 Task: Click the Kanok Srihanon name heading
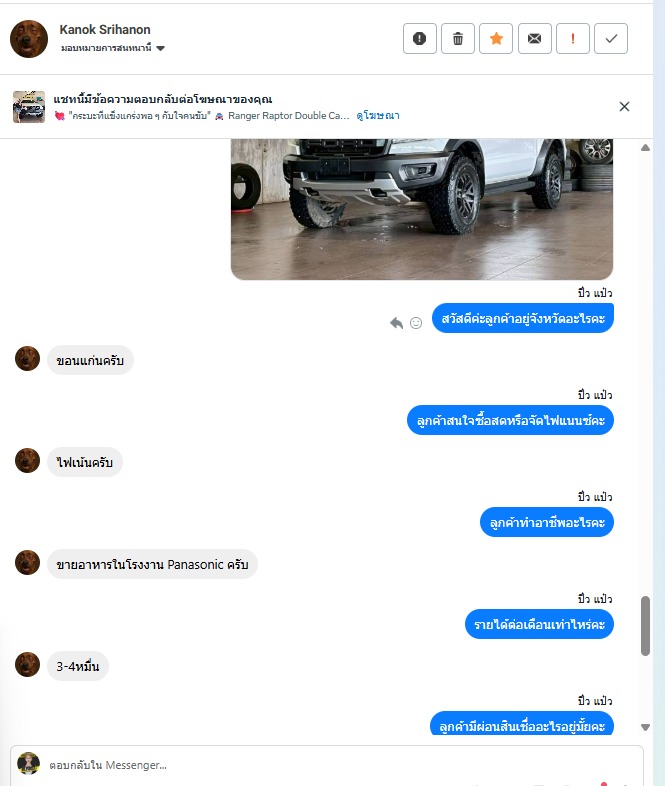click(x=105, y=30)
